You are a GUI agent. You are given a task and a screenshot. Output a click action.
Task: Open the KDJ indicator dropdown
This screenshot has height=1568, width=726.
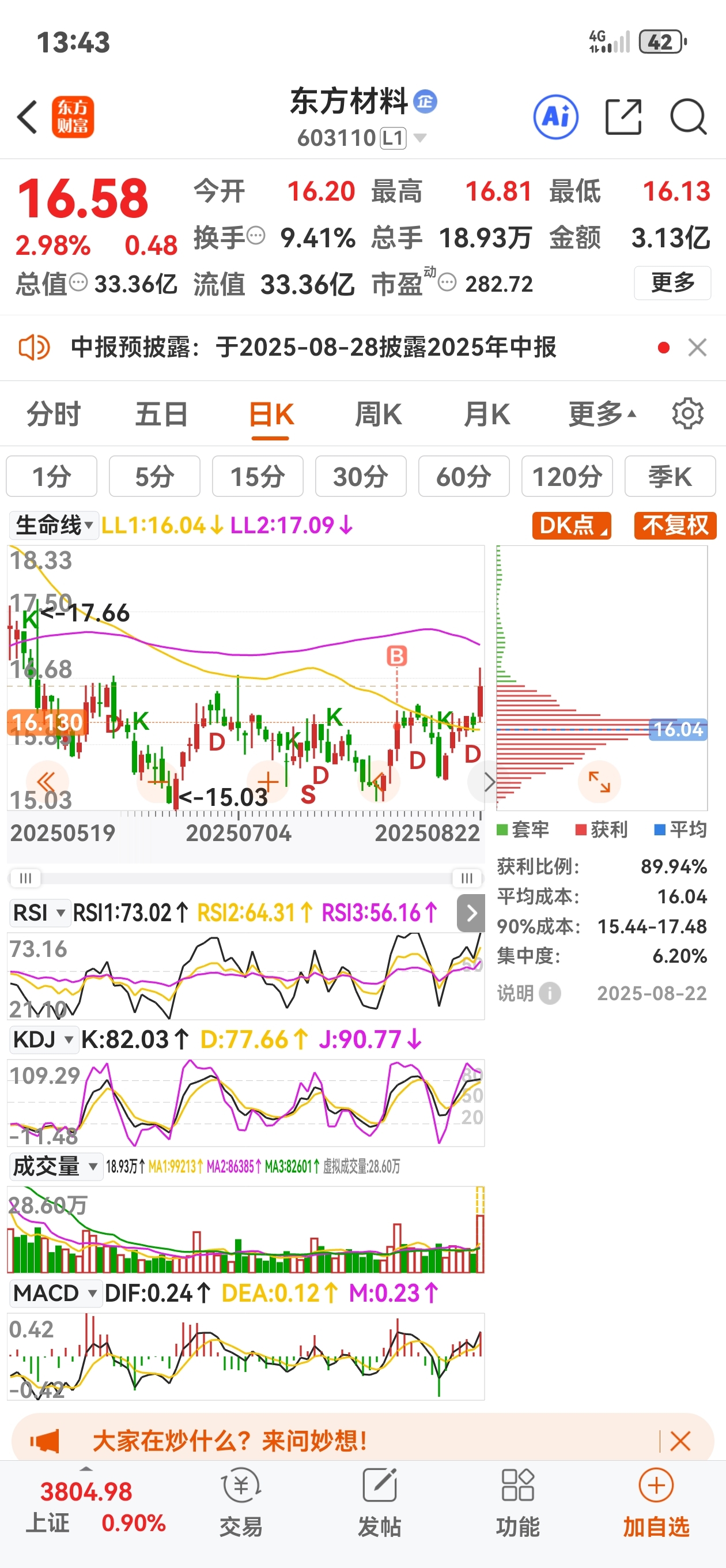pyautogui.click(x=44, y=1039)
